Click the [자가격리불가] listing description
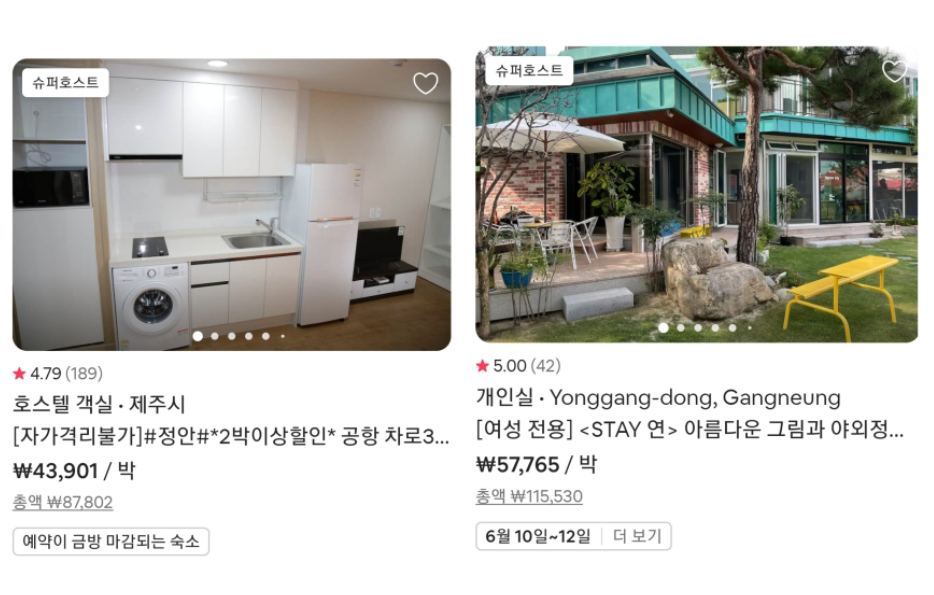Image resolution: width=934 pixels, height=595 pixels. point(231,437)
